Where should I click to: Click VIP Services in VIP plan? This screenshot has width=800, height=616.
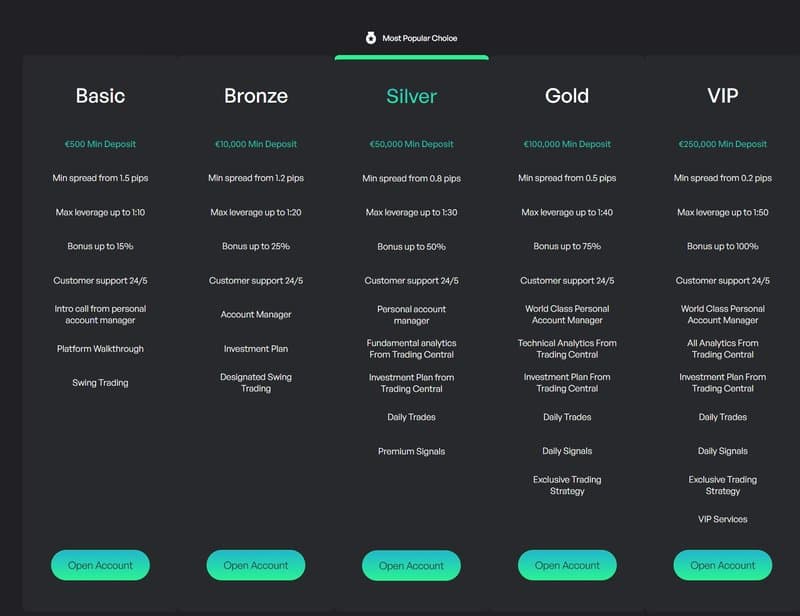click(x=722, y=520)
